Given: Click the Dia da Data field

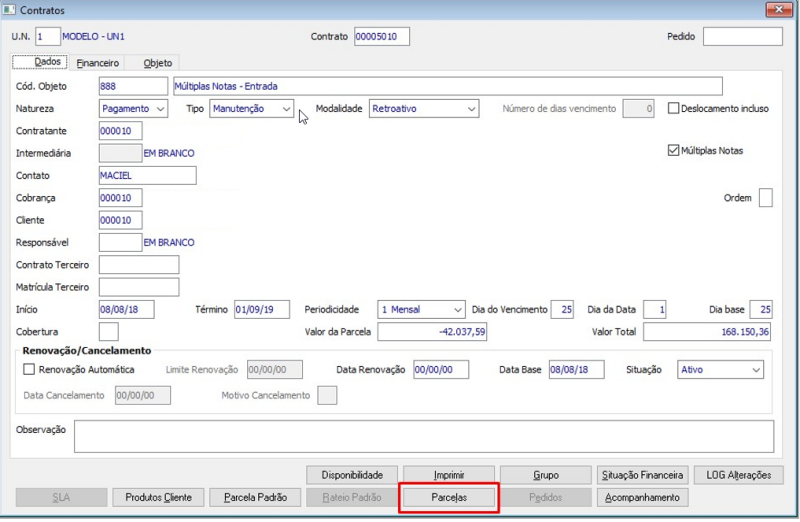Looking at the screenshot, I should tap(655, 309).
